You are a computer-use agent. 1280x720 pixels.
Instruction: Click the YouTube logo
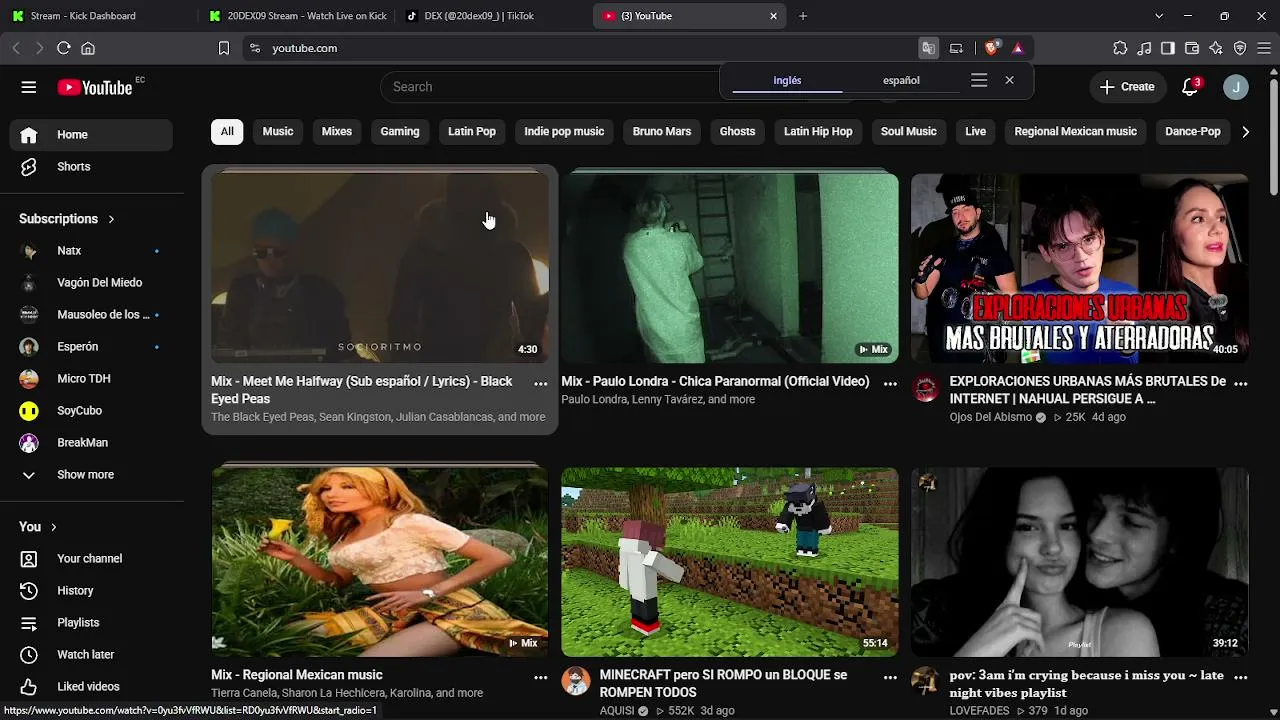[x=95, y=87]
